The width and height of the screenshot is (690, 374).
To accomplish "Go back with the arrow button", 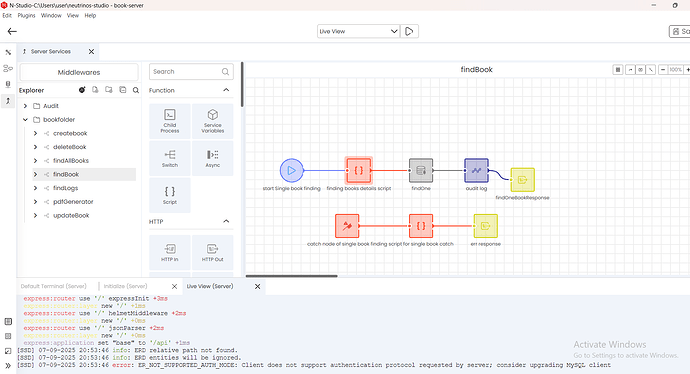I will tap(12, 31).
